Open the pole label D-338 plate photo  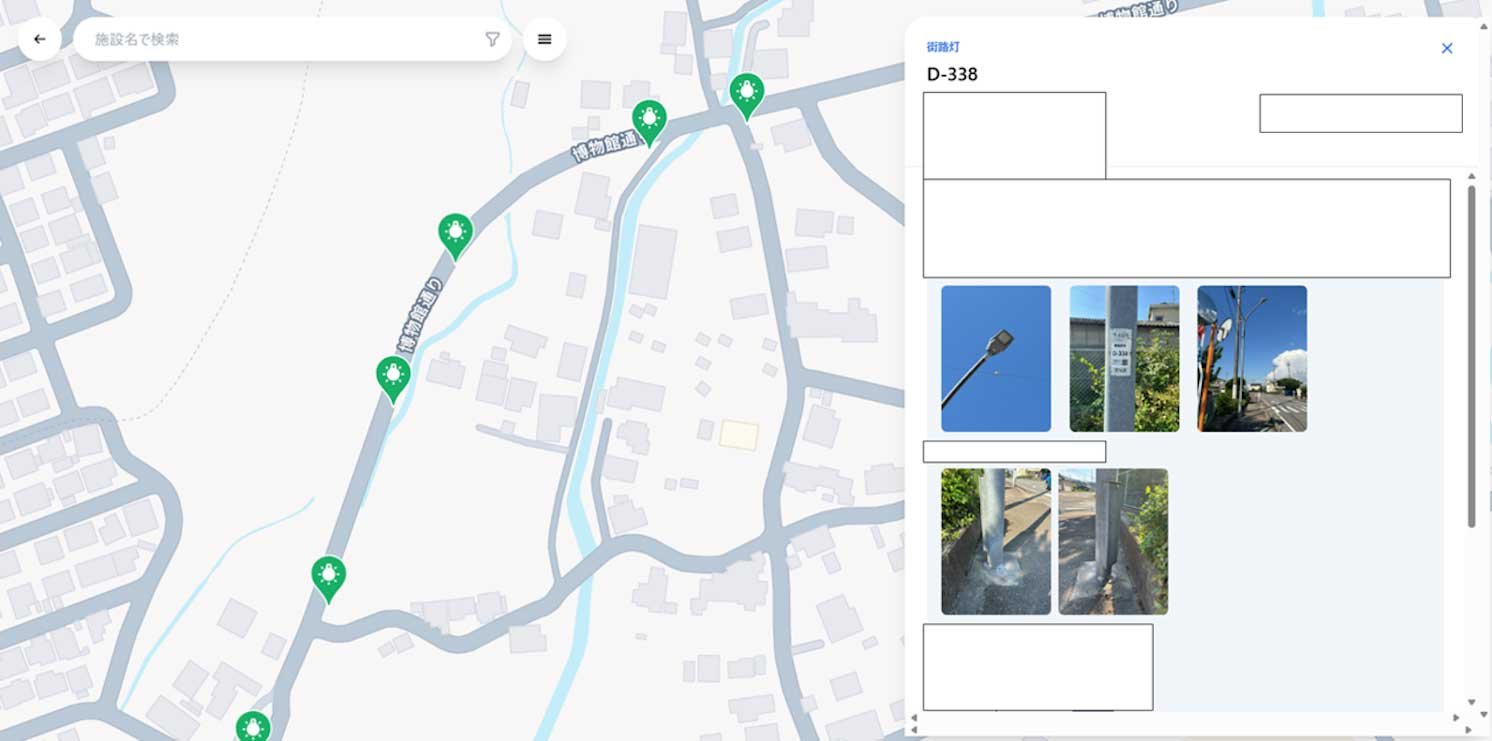pyautogui.click(x=1124, y=359)
